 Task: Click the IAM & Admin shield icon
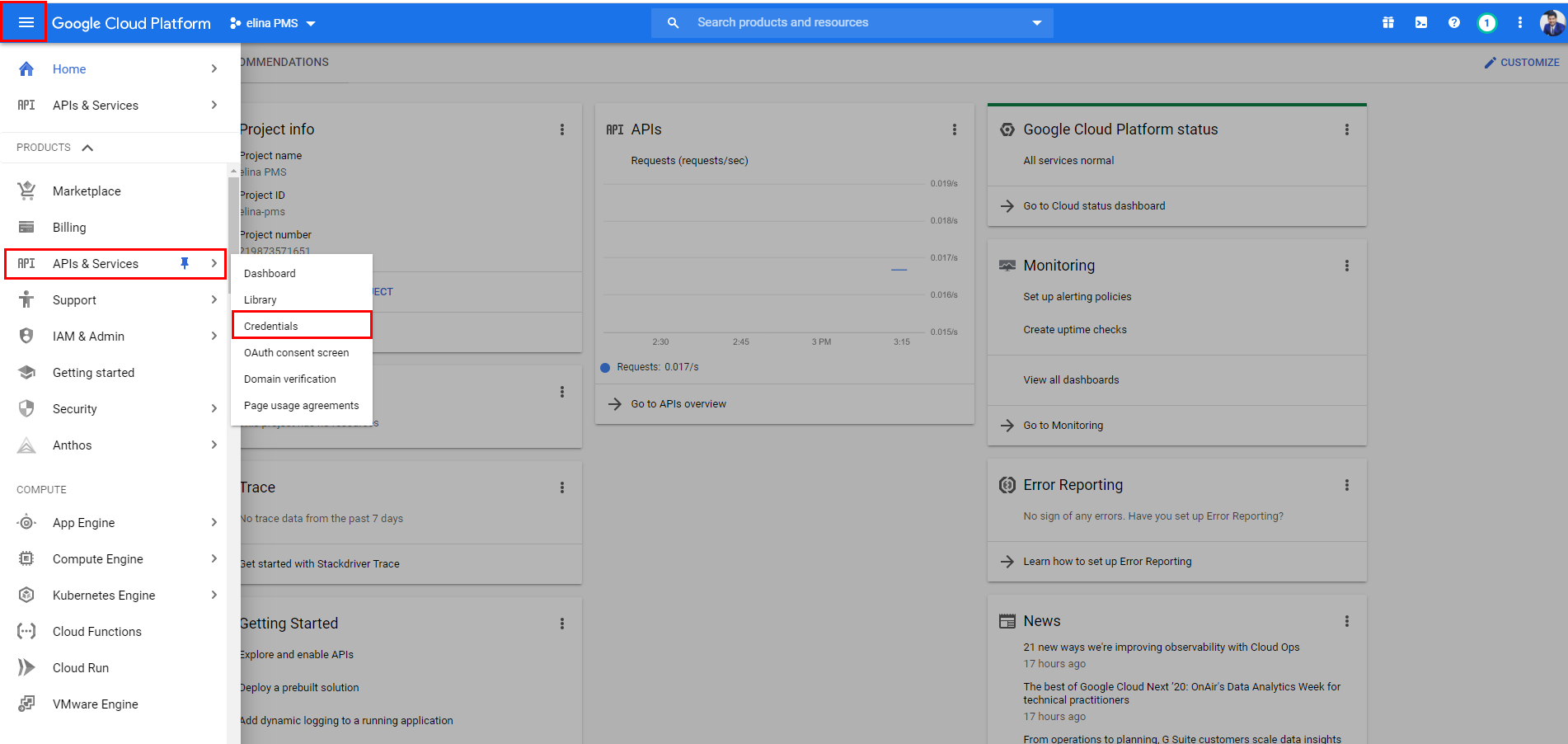click(26, 336)
